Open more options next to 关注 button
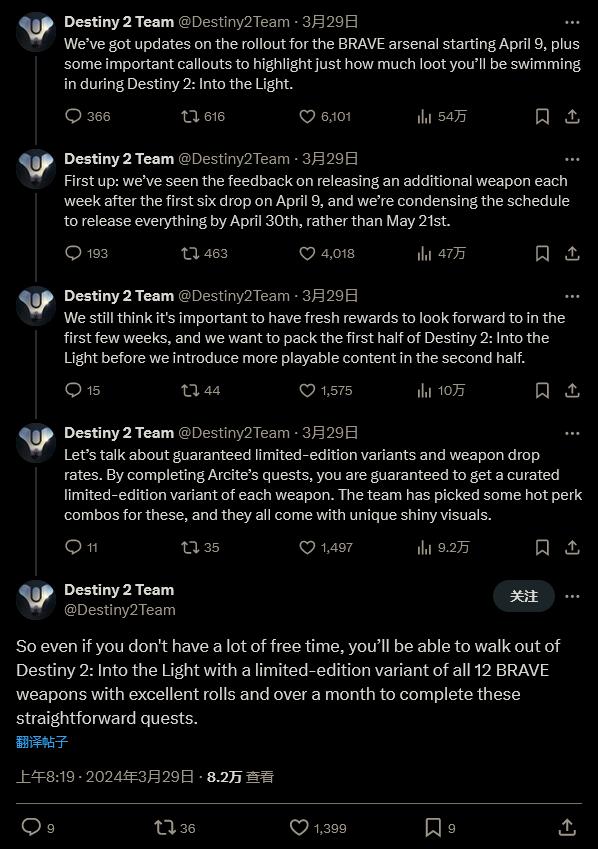The height and width of the screenshot is (849, 598). 573,596
